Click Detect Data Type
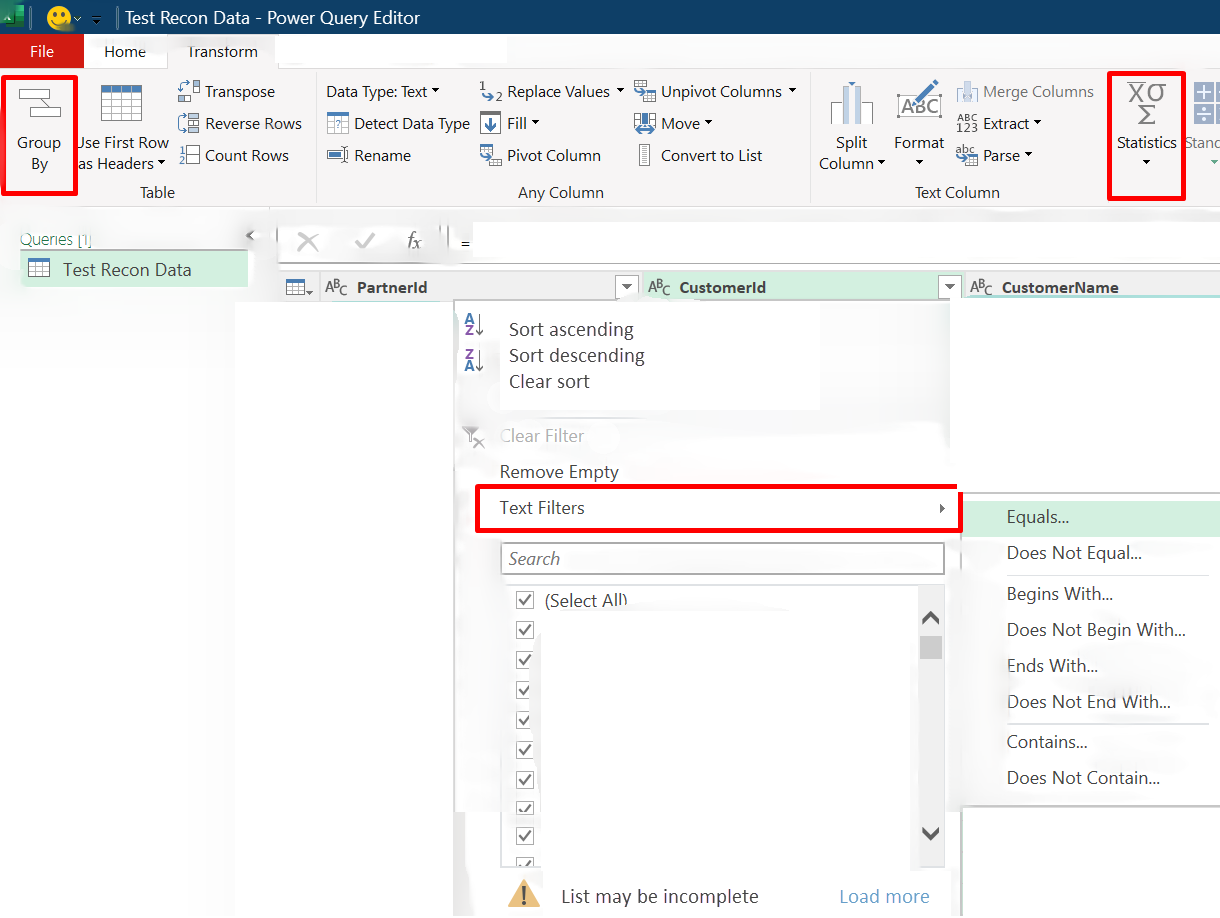 click(x=398, y=123)
